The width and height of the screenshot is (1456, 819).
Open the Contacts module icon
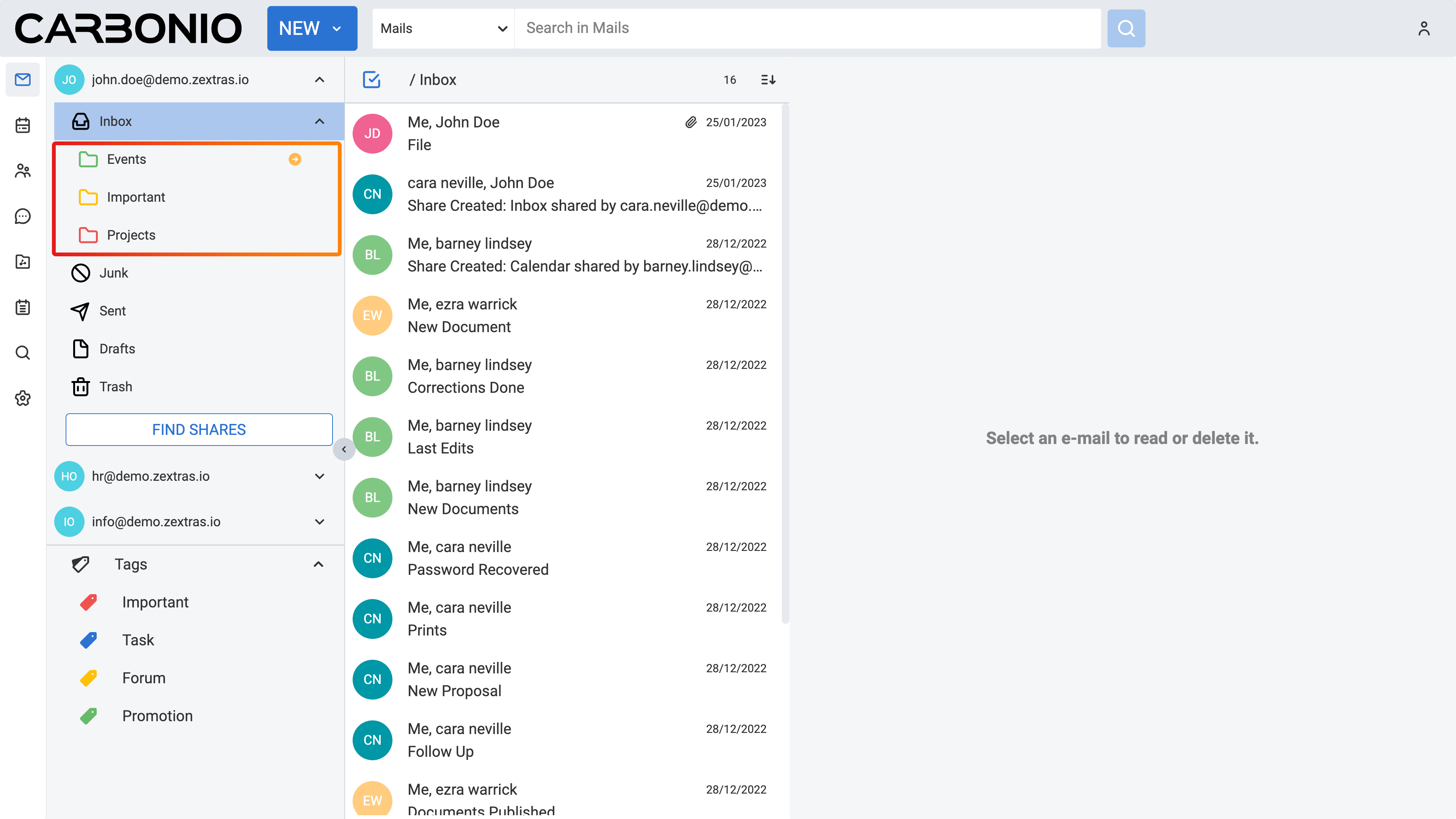click(23, 171)
